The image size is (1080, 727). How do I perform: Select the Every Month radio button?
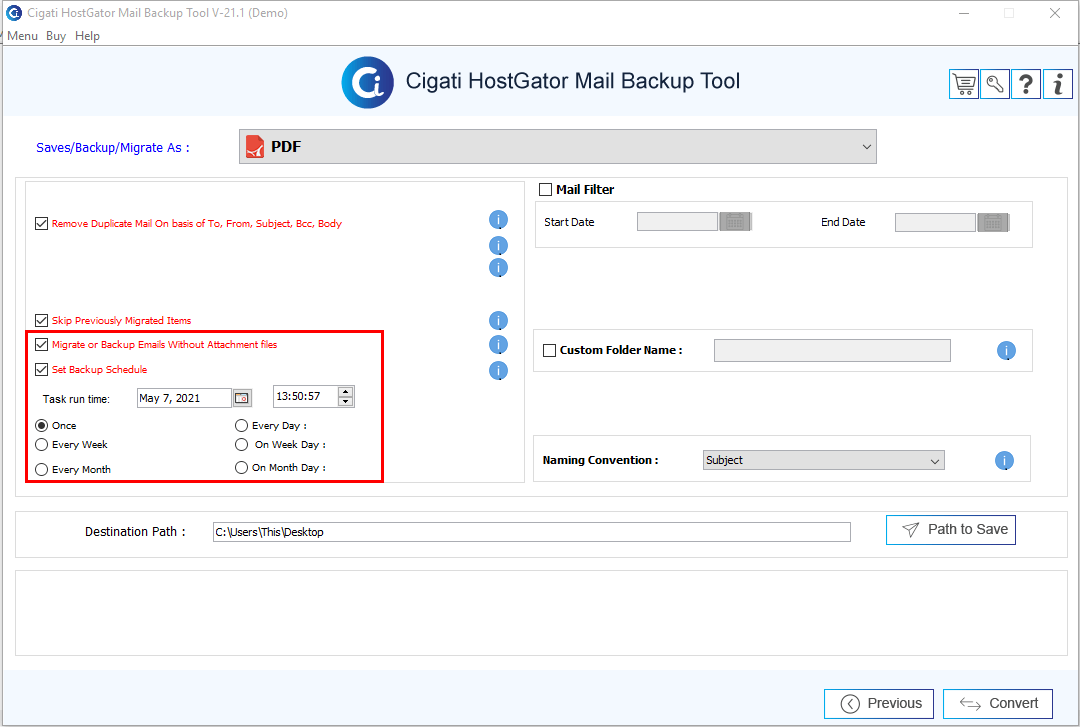[41, 469]
